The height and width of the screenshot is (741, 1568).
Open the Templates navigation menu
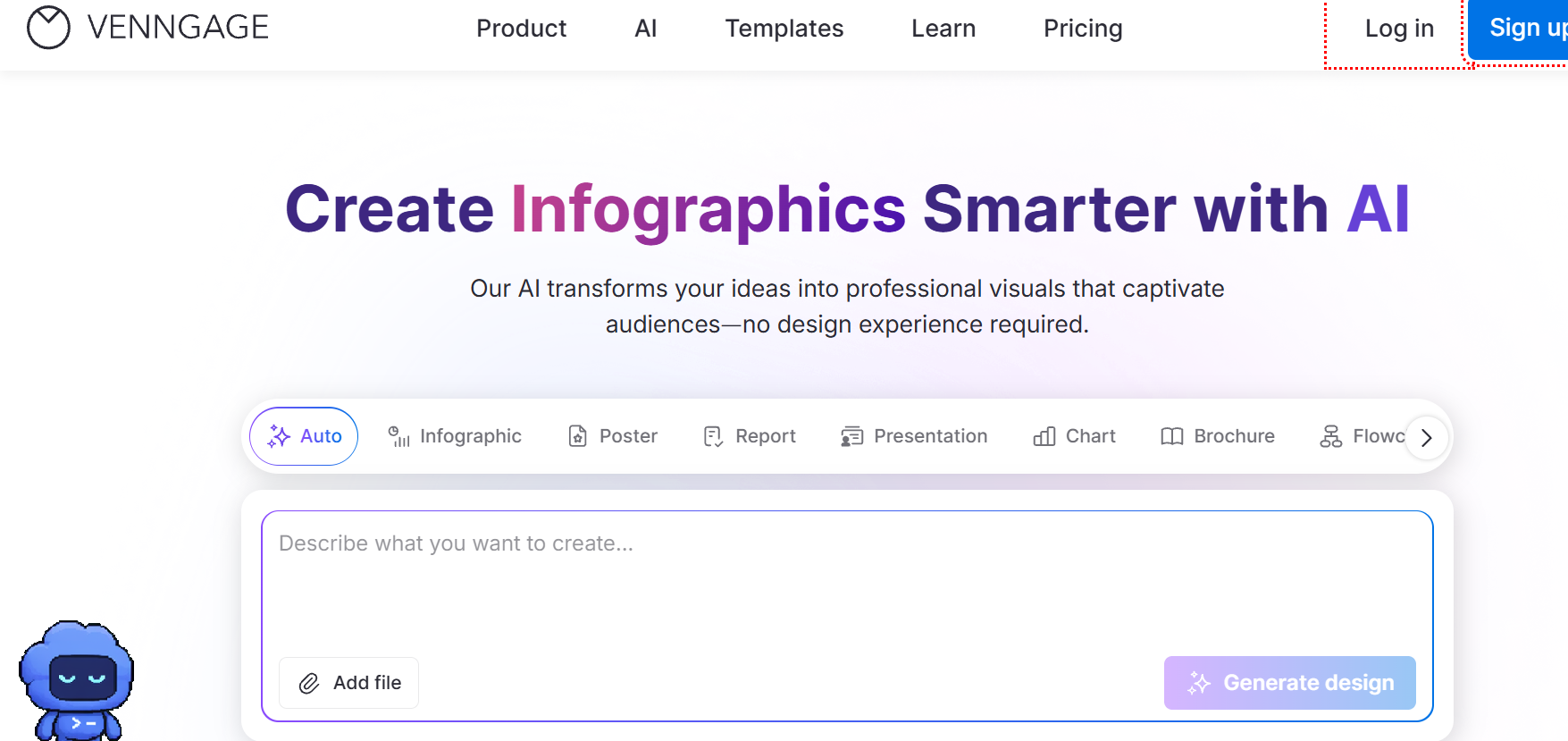coord(784,29)
